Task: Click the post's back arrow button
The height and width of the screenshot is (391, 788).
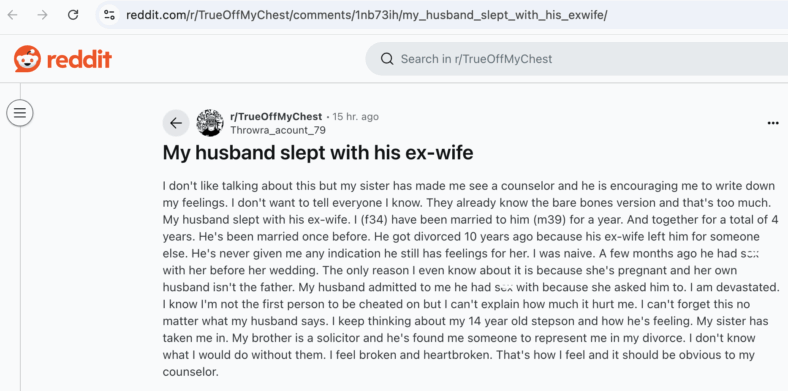Action: (x=176, y=123)
